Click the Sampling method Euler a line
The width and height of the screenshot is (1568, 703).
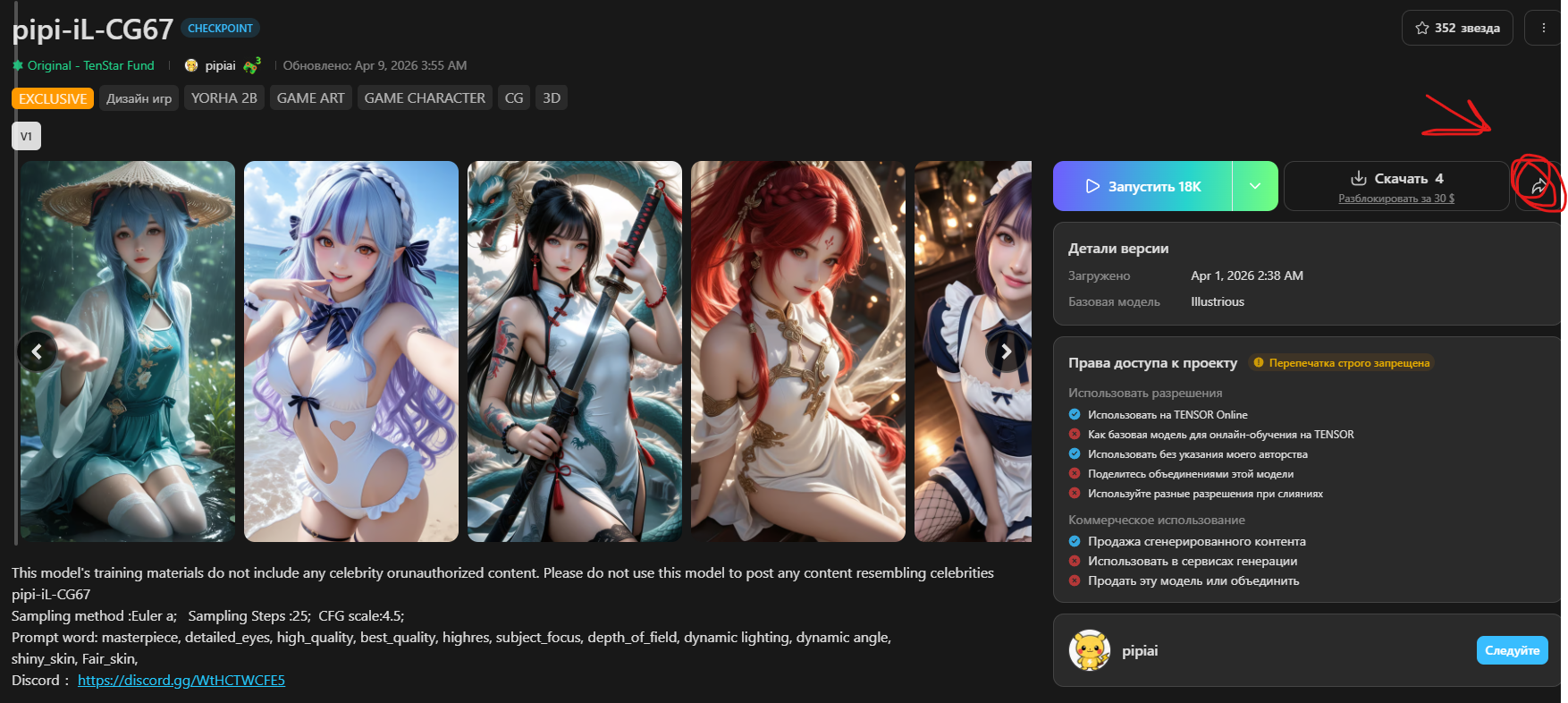point(208,616)
